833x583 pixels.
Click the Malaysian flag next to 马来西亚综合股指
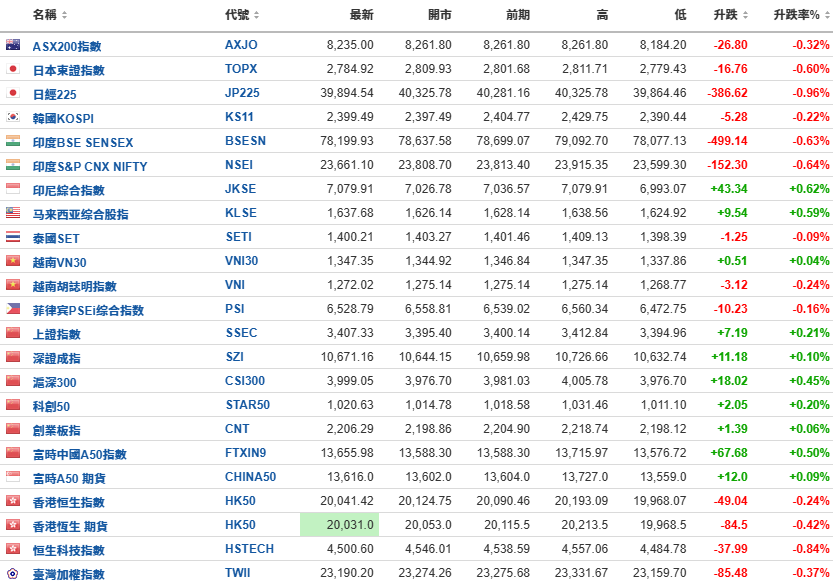click(13, 213)
